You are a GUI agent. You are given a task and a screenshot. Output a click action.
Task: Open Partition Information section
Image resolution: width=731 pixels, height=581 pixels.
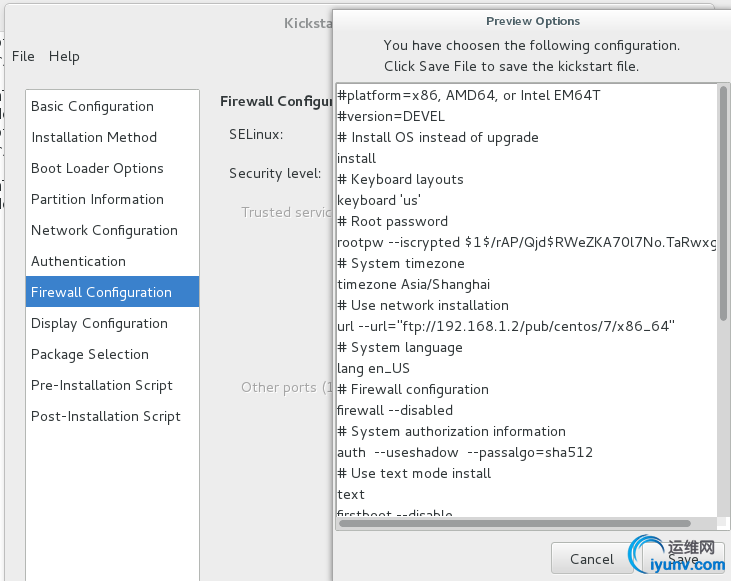(x=97, y=199)
